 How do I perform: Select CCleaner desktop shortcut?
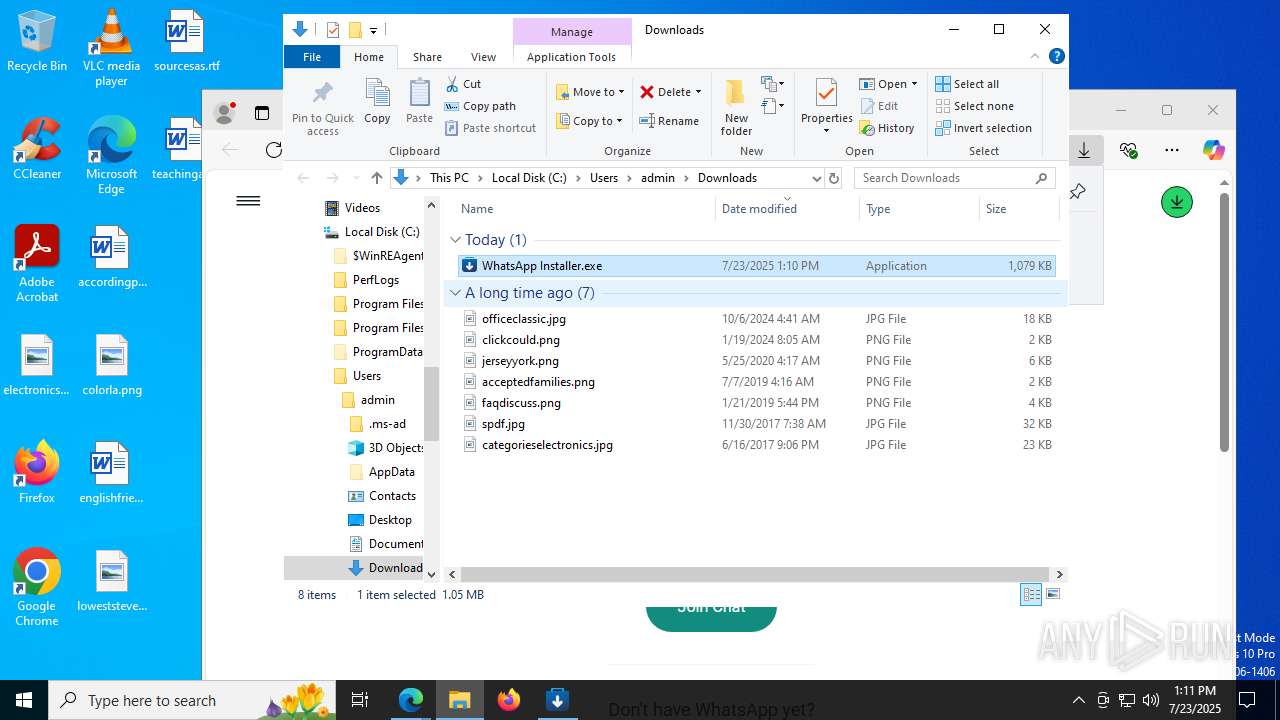37,149
